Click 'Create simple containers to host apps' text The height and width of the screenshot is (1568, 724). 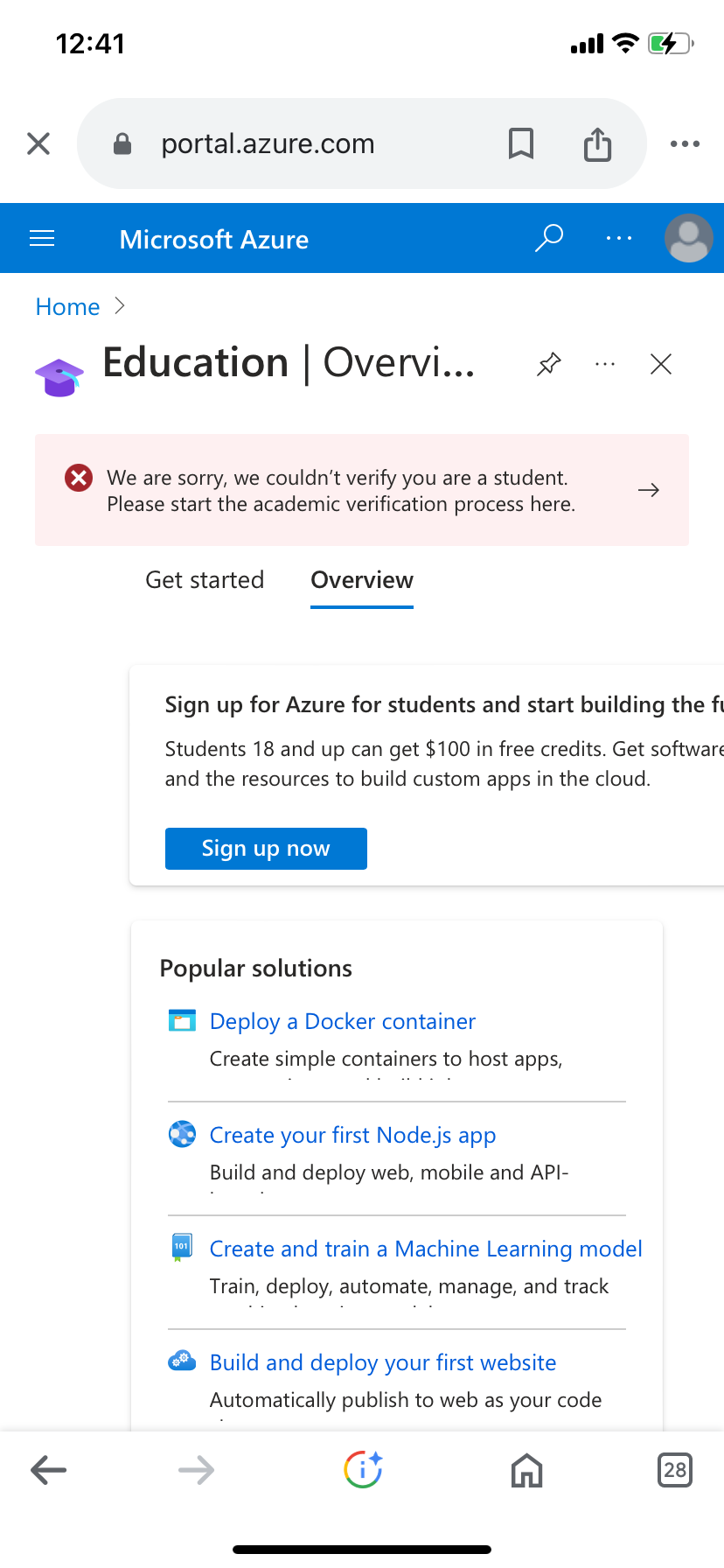click(x=386, y=1059)
